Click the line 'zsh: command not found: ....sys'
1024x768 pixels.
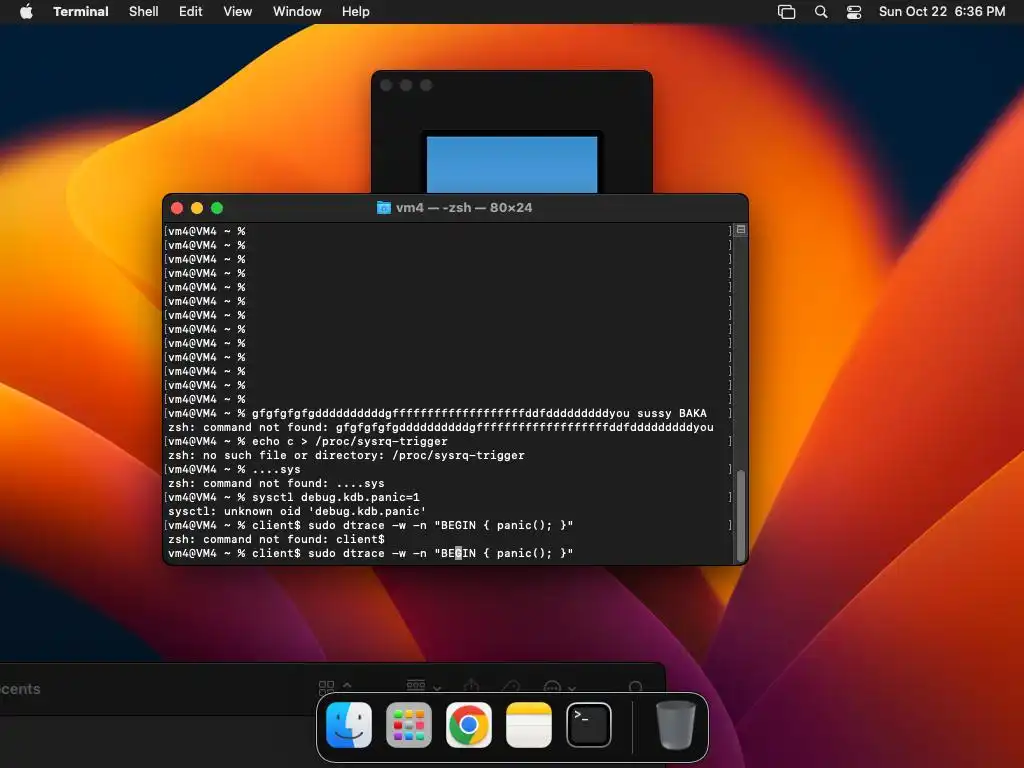click(276, 483)
